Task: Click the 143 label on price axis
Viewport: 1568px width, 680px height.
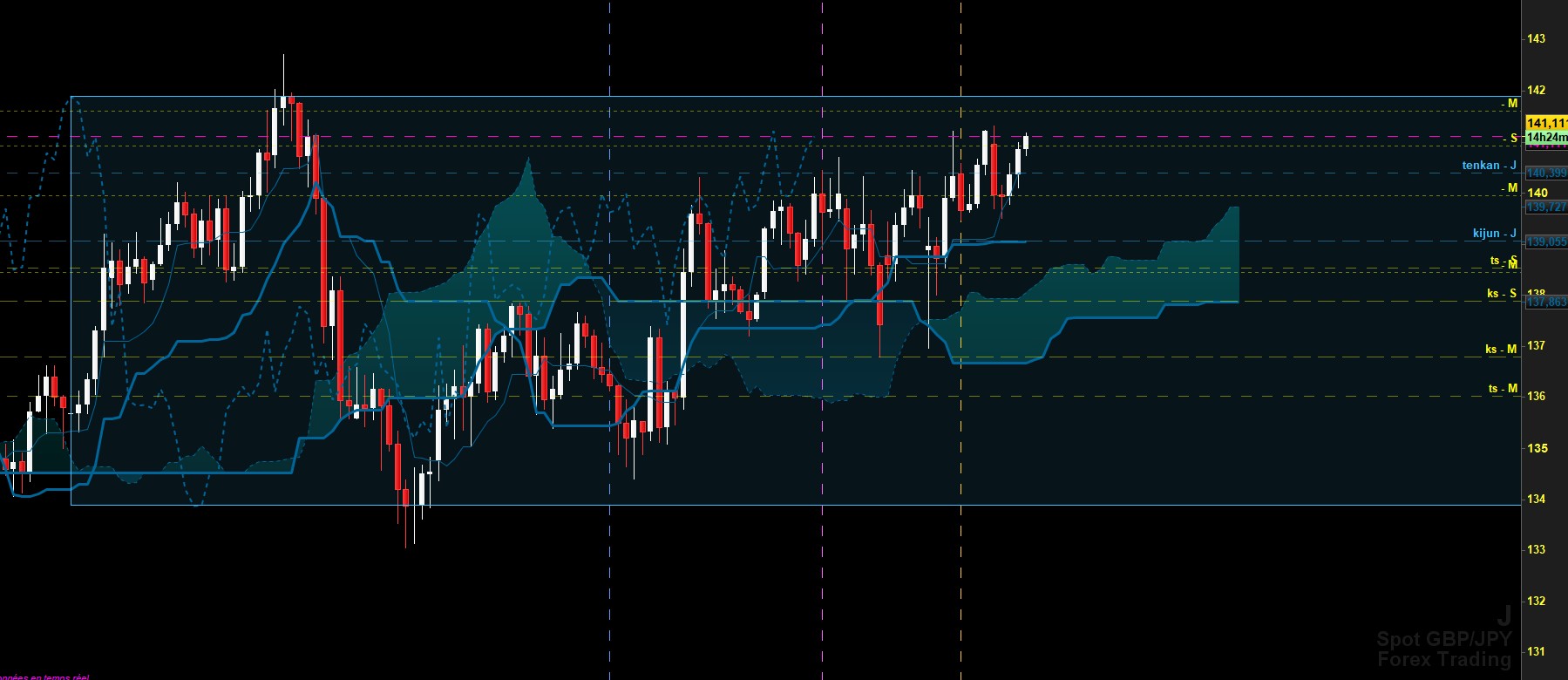Action: pyautogui.click(x=1537, y=38)
